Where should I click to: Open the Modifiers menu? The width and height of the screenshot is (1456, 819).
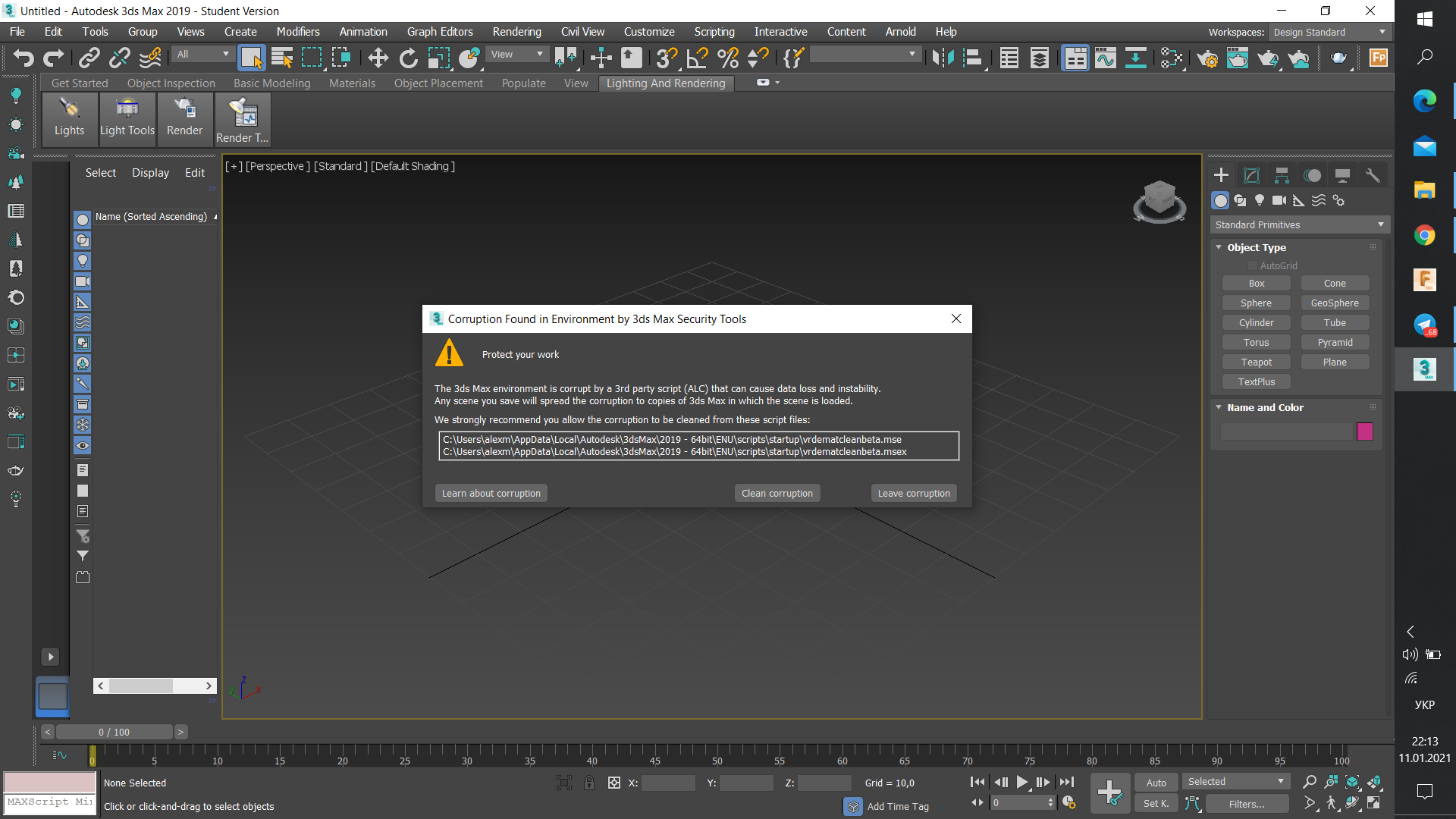click(x=298, y=32)
